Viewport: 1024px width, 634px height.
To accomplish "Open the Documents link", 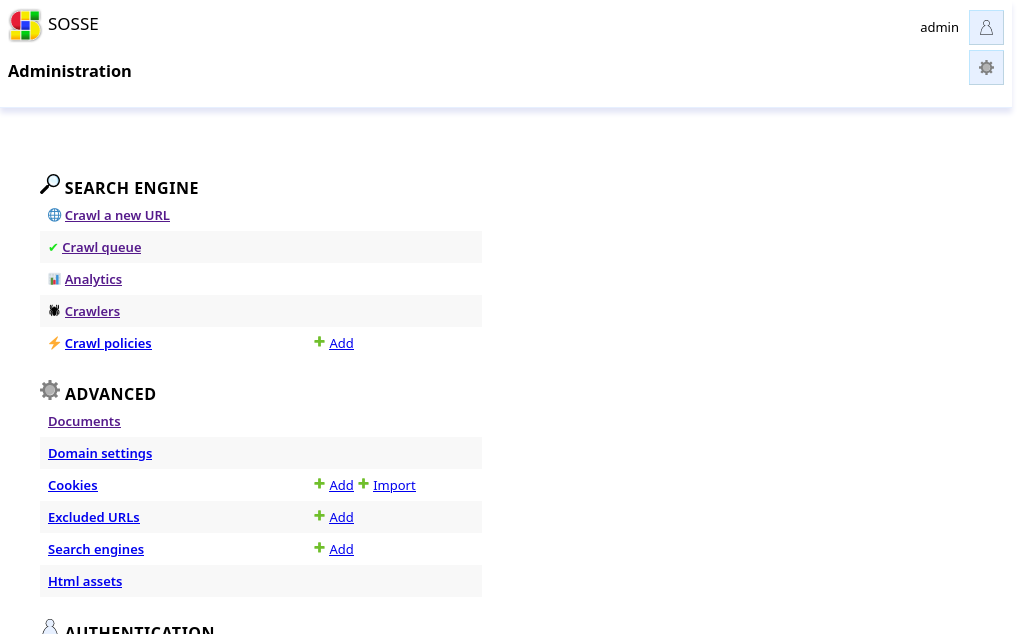I will pos(84,422).
